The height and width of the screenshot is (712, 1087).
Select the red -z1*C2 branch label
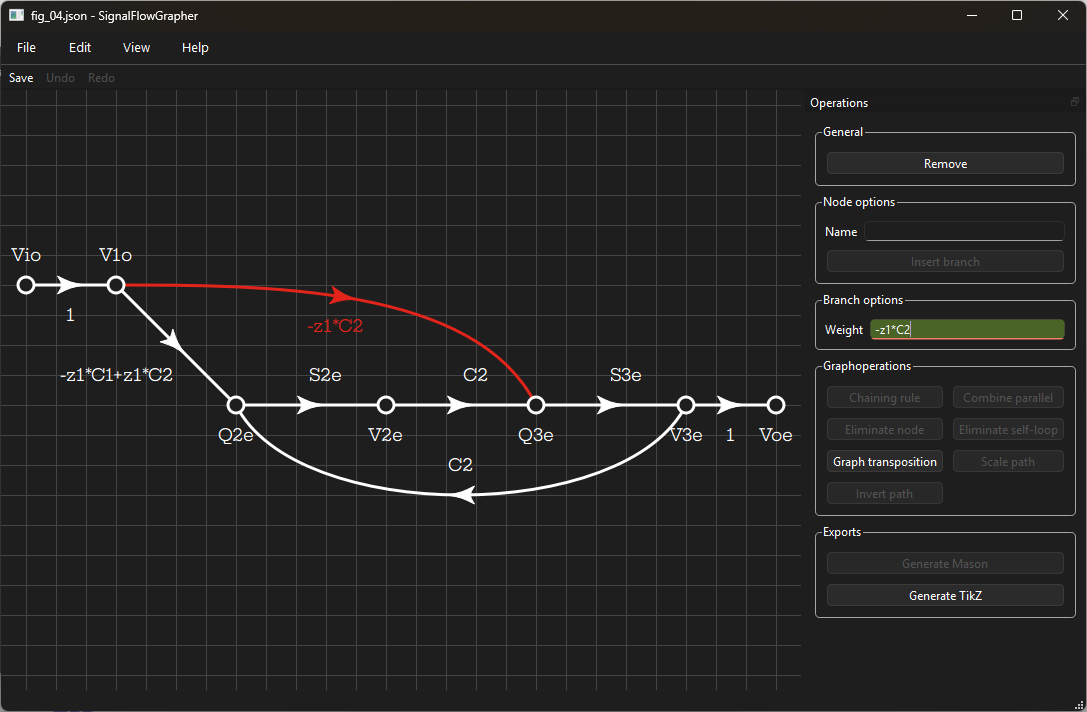click(335, 325)
